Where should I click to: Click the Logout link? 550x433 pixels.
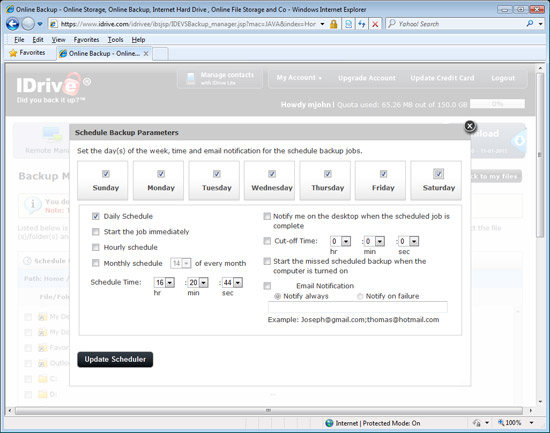[503, 78]
